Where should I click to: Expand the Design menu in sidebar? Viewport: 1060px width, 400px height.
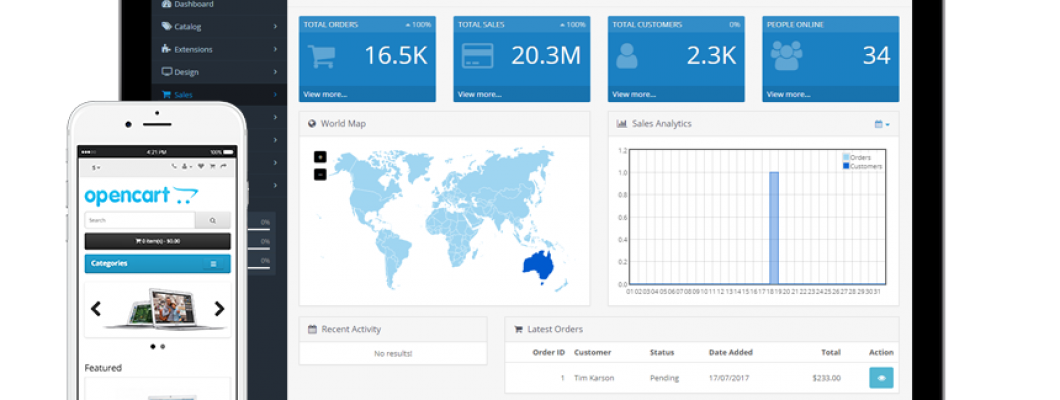click(220, 72)
